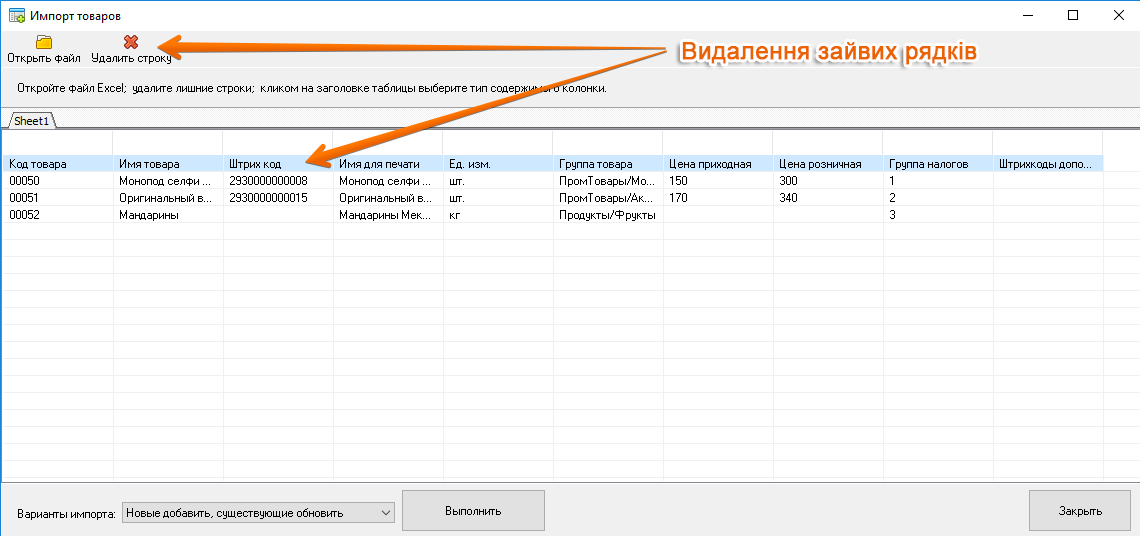The image size is (1140, 536).
Task: Click the Мандарины Мек... print name cell
Action: coord(388,215)
